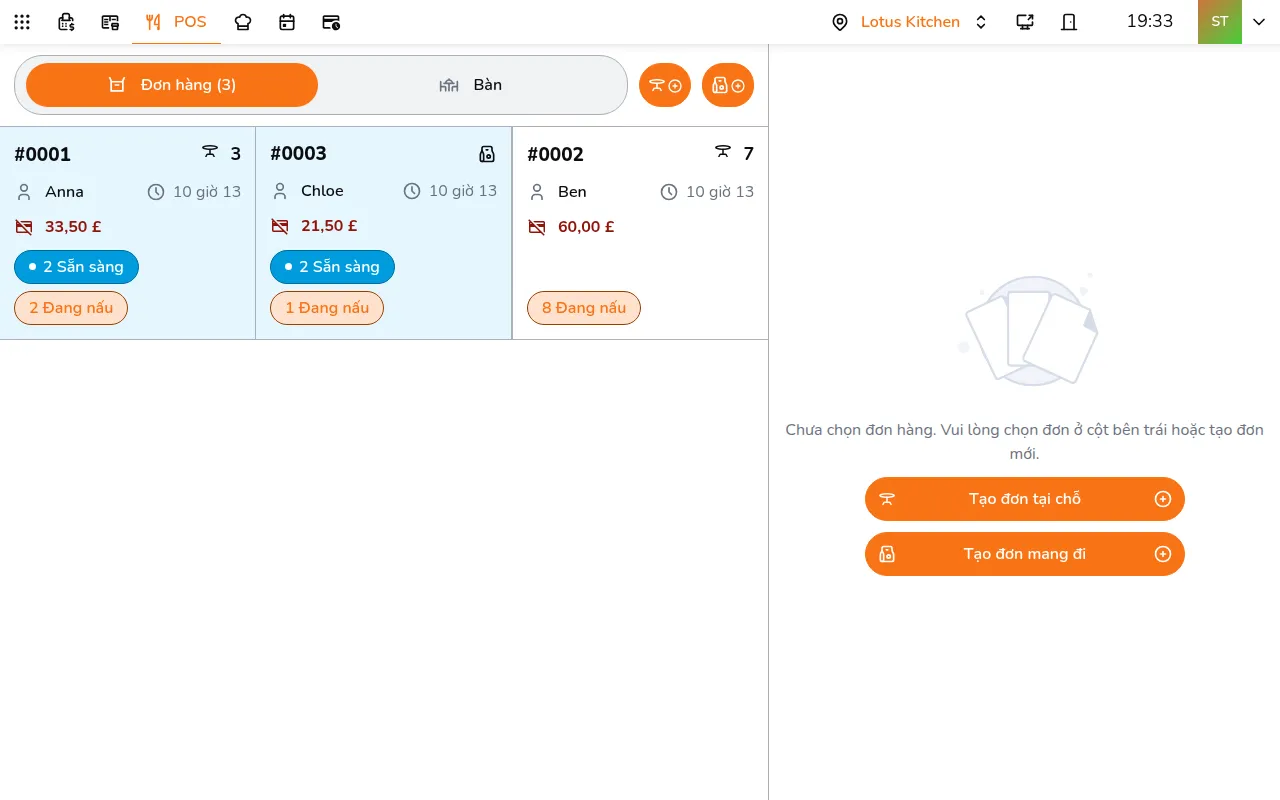Open the receipt orders list icon
The height and width of the screenshot is (800, 1280).
pos(110,22)
